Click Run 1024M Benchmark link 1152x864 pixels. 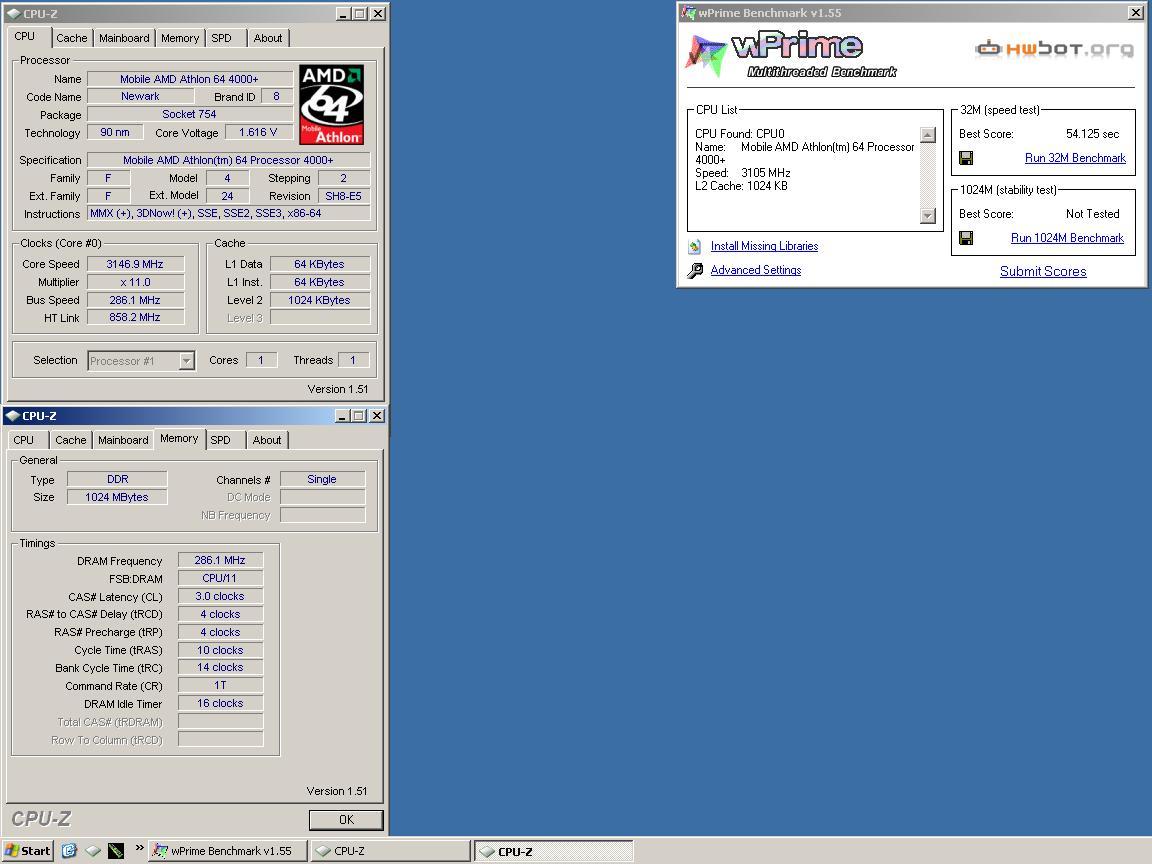pyautogui.click(x=1067, y=238)
